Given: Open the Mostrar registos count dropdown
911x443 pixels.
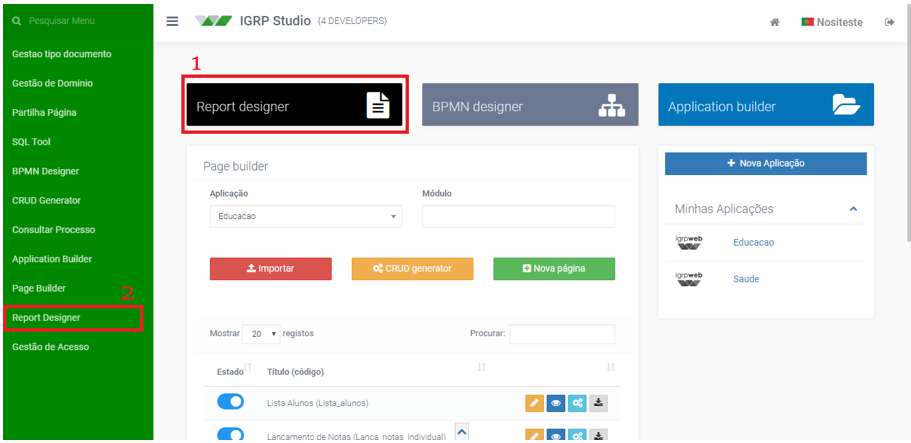Looking at the screenshot, I should coord(261,334).
